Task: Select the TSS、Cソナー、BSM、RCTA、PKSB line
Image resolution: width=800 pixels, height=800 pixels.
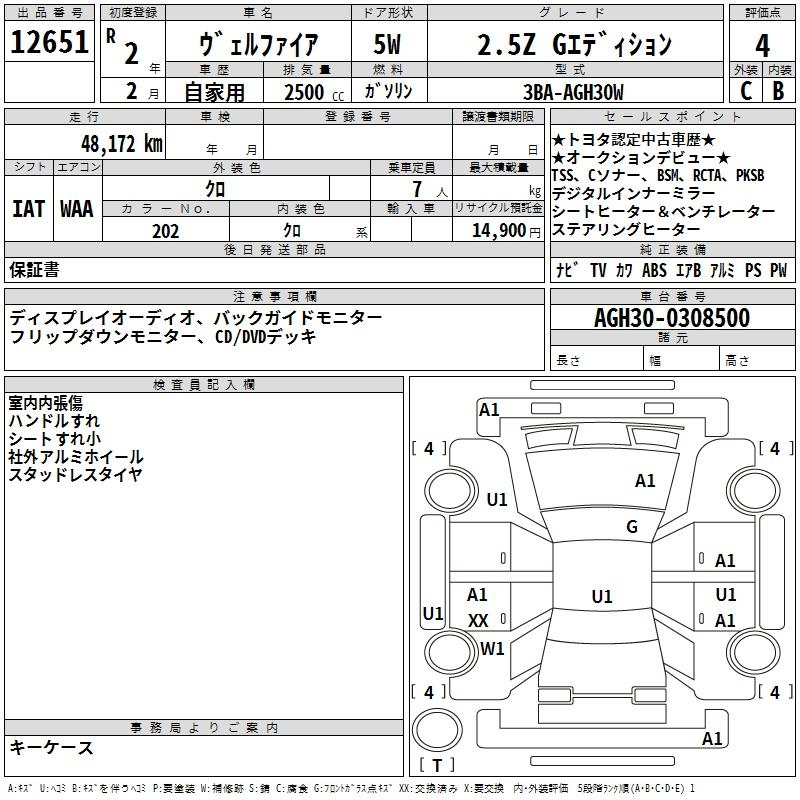Action: pyautogui.click(x=658, y=175)
